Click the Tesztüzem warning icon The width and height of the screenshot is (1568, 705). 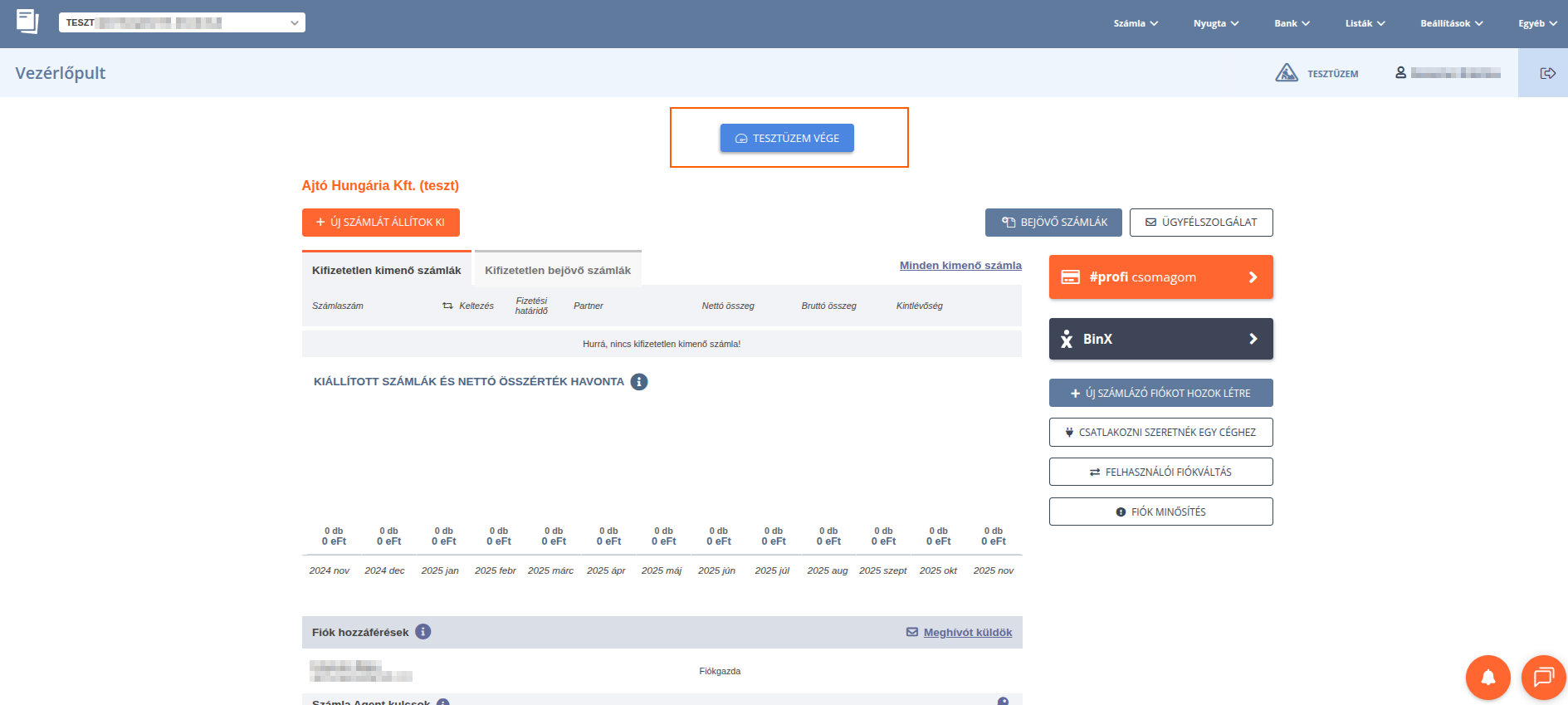[x=1286, y=73]
